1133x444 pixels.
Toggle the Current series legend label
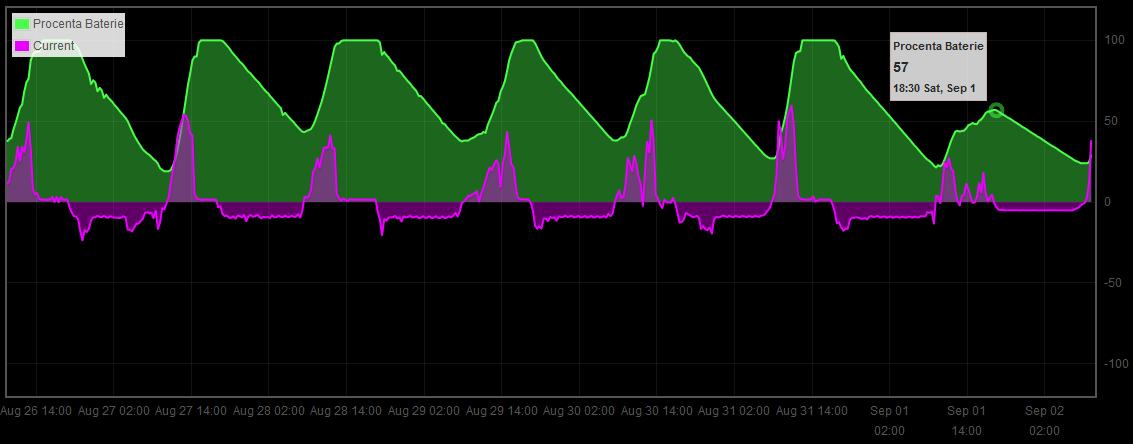coord(53,46)
